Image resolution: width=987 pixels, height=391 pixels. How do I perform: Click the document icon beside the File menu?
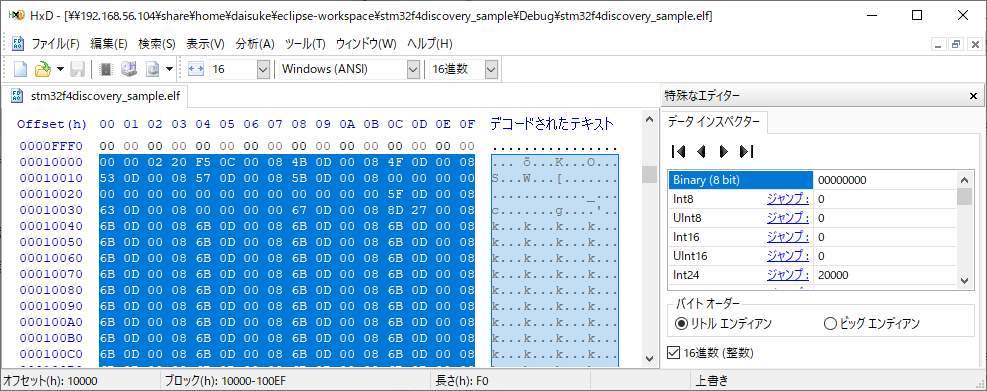point(18,44)
